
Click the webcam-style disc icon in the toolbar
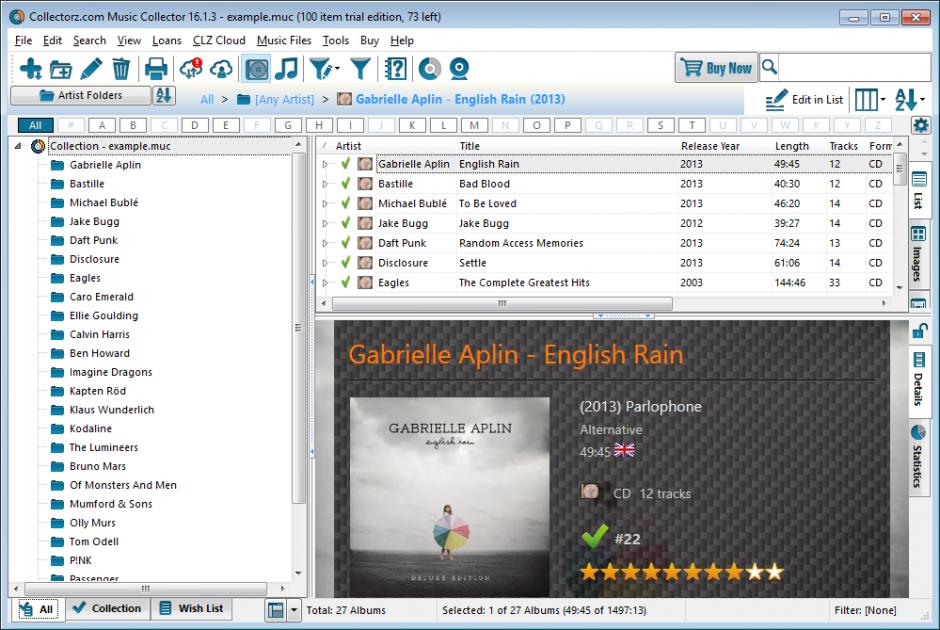(459, 68)
